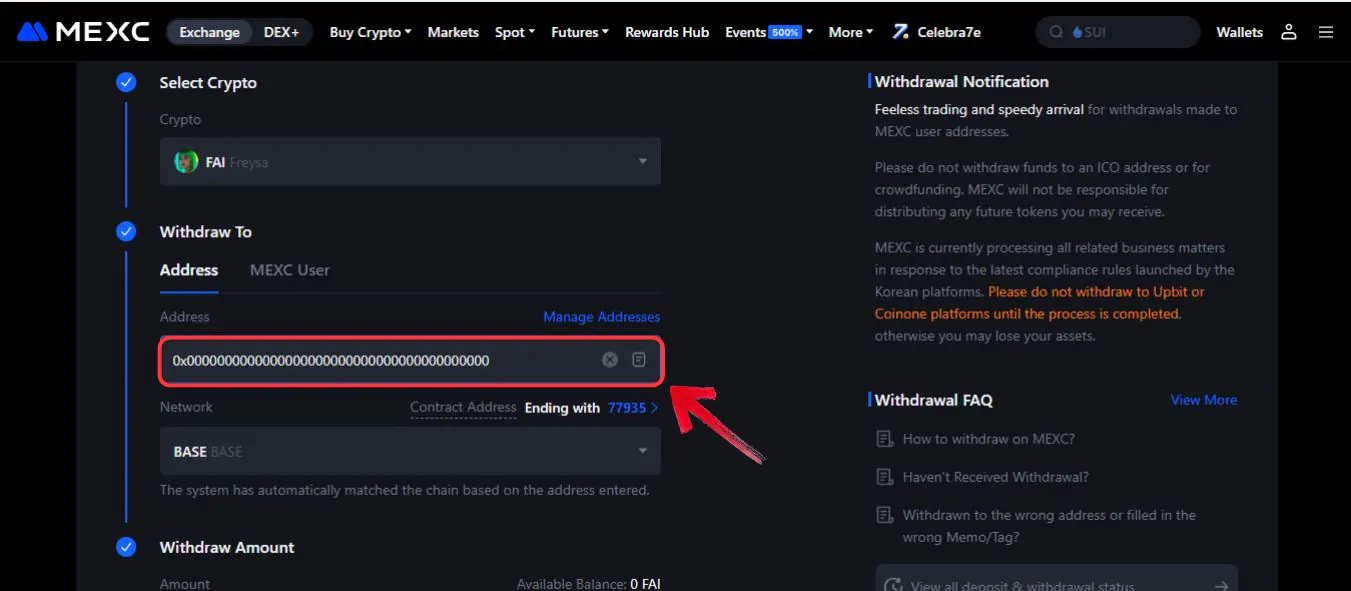Image resolution: width=1351 pixels, height=591 pixels.
Task: Click the arrow on view status bar
Action: pos(1221,586)
